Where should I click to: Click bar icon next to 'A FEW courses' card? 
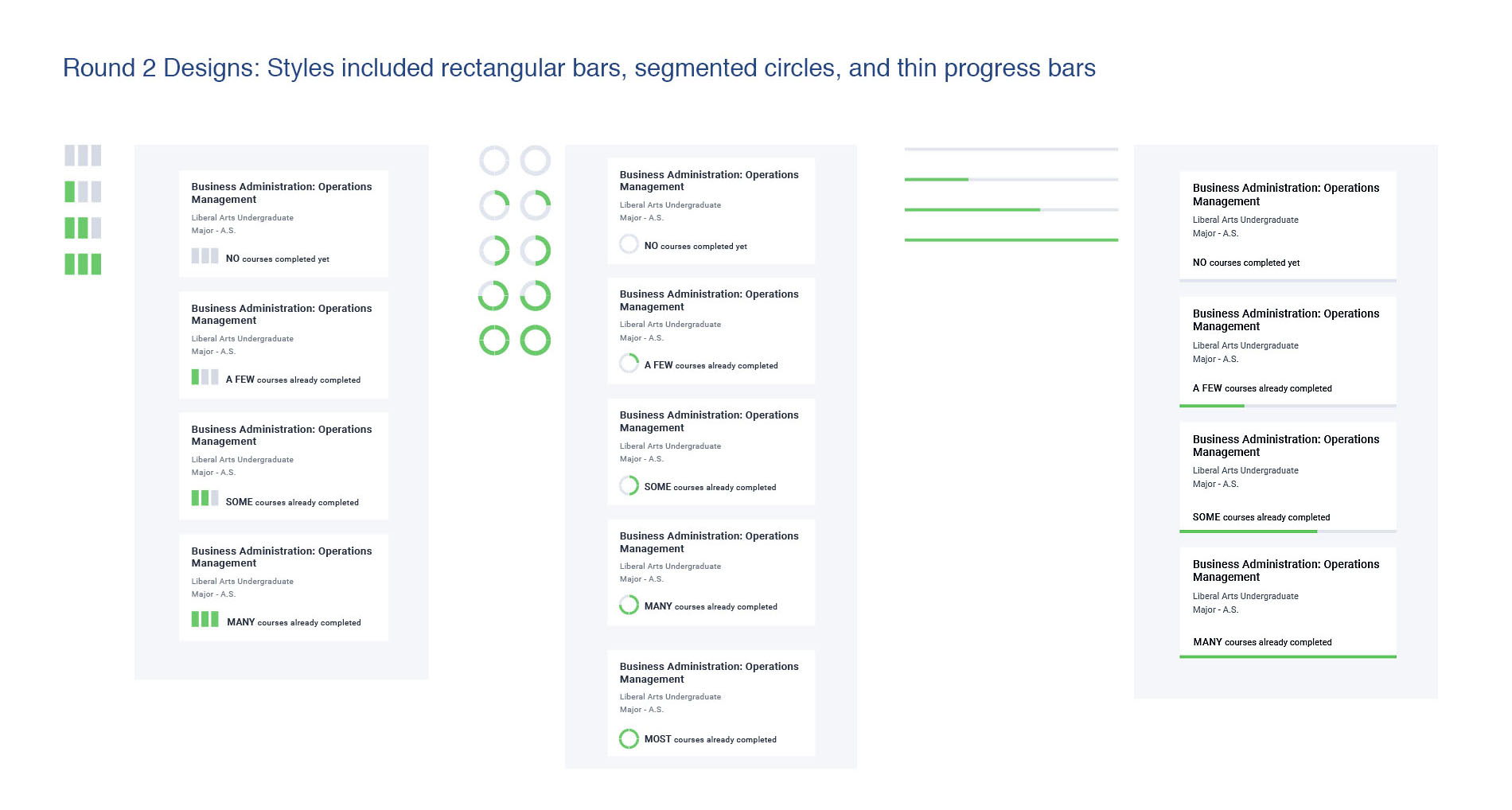[x=205, y=377]
